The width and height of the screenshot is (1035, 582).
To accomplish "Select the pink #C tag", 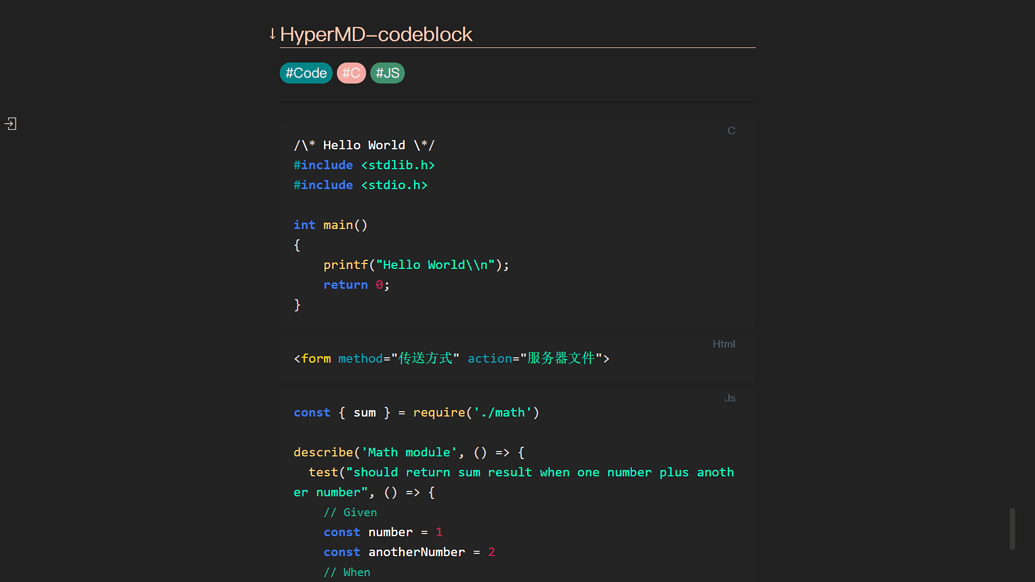I will click(351, 73).
